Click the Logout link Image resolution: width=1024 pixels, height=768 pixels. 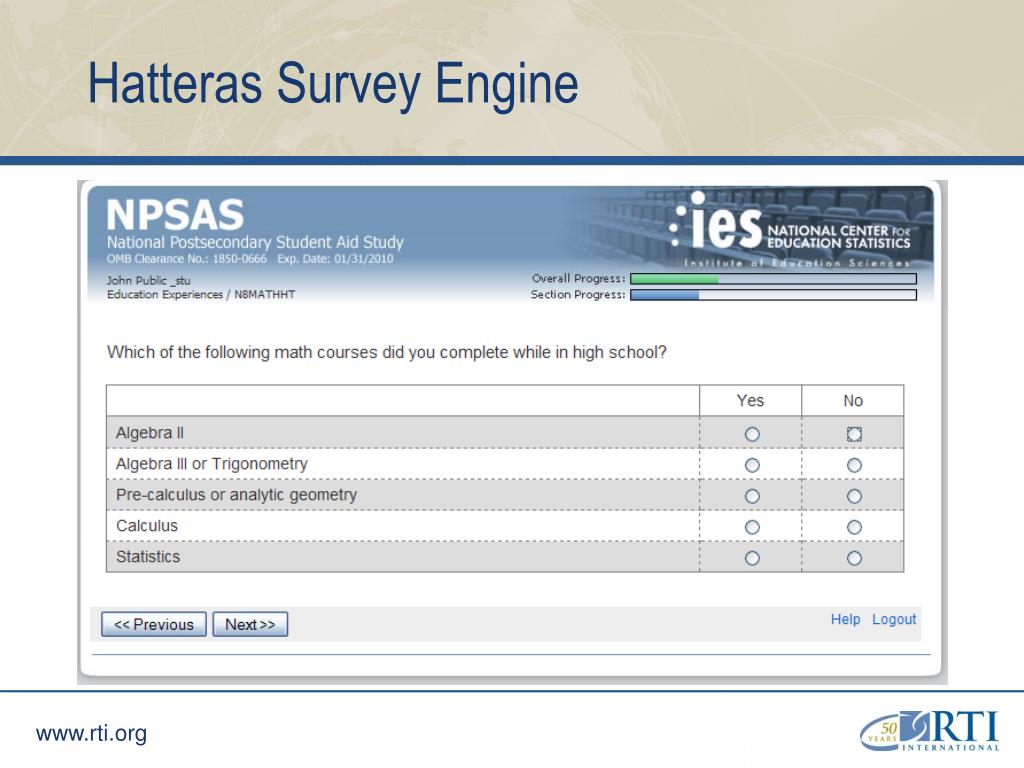[x=894, y=619]
